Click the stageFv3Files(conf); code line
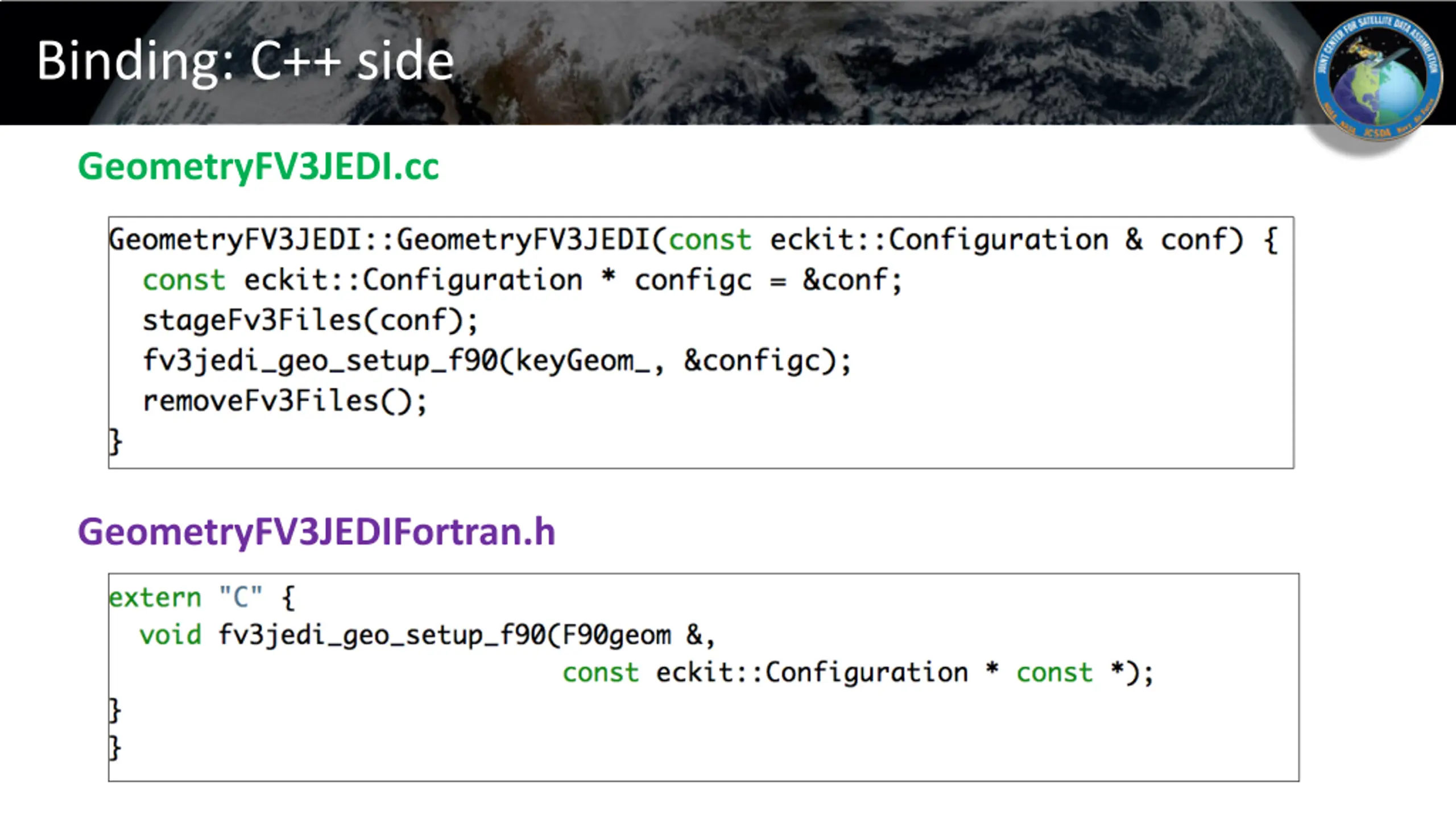Image resolution: width=1456 pixels, height=819 pixels. tap(311, 321)
